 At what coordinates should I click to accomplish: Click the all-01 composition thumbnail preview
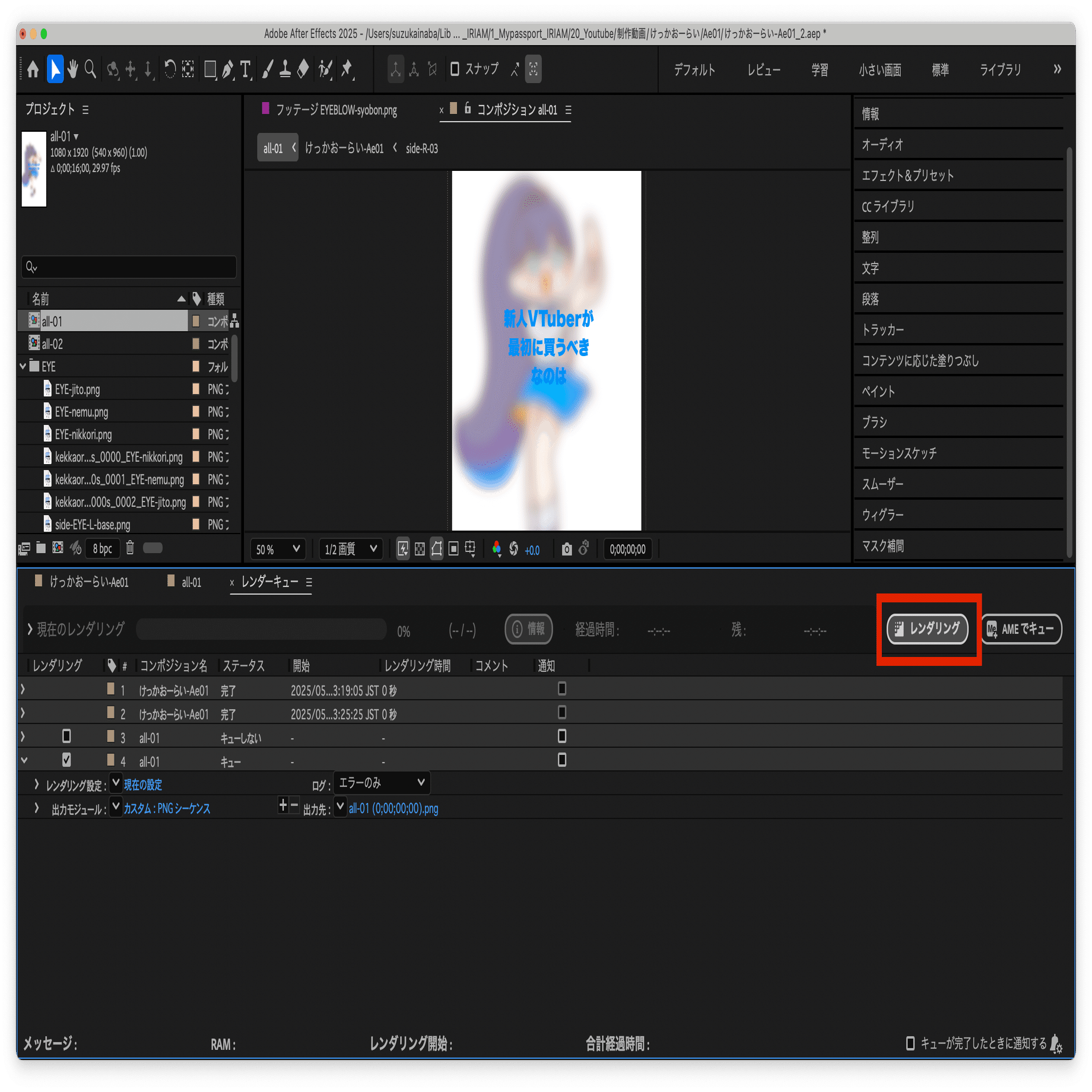click(34, 169)
